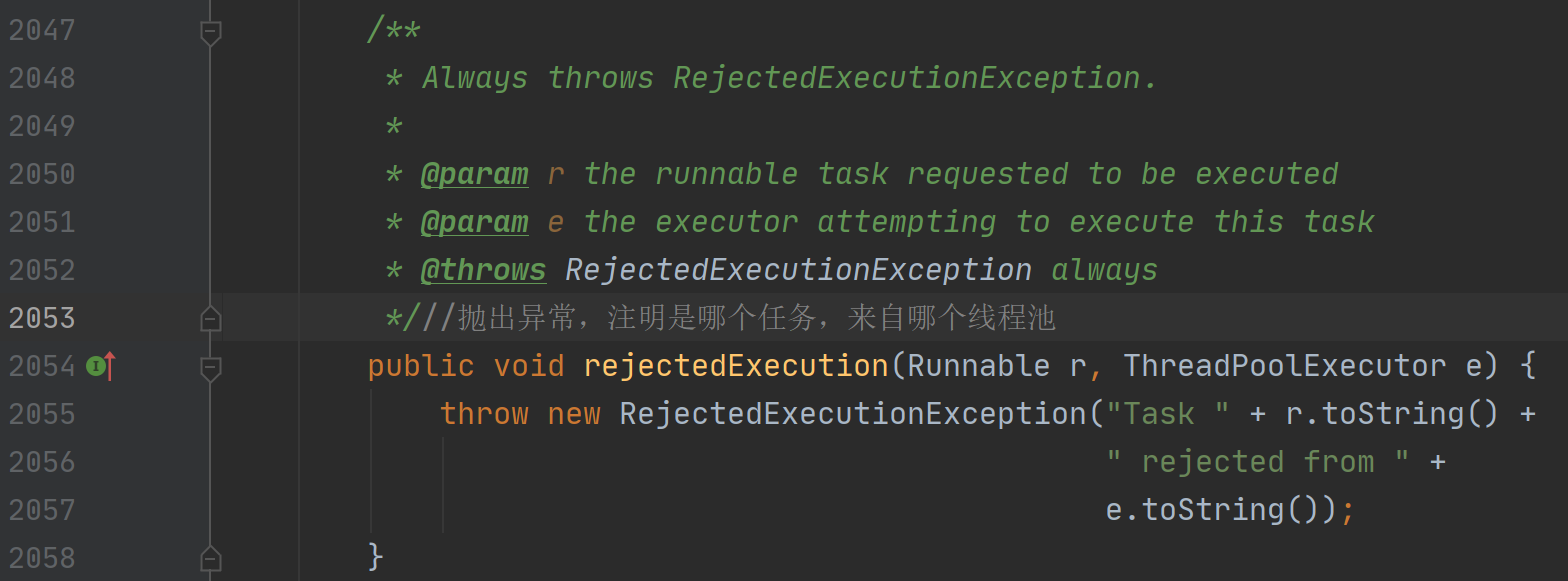Collapse the rejectedExecution method body fold marker
1568x581 pixels.
click(210, 368)
